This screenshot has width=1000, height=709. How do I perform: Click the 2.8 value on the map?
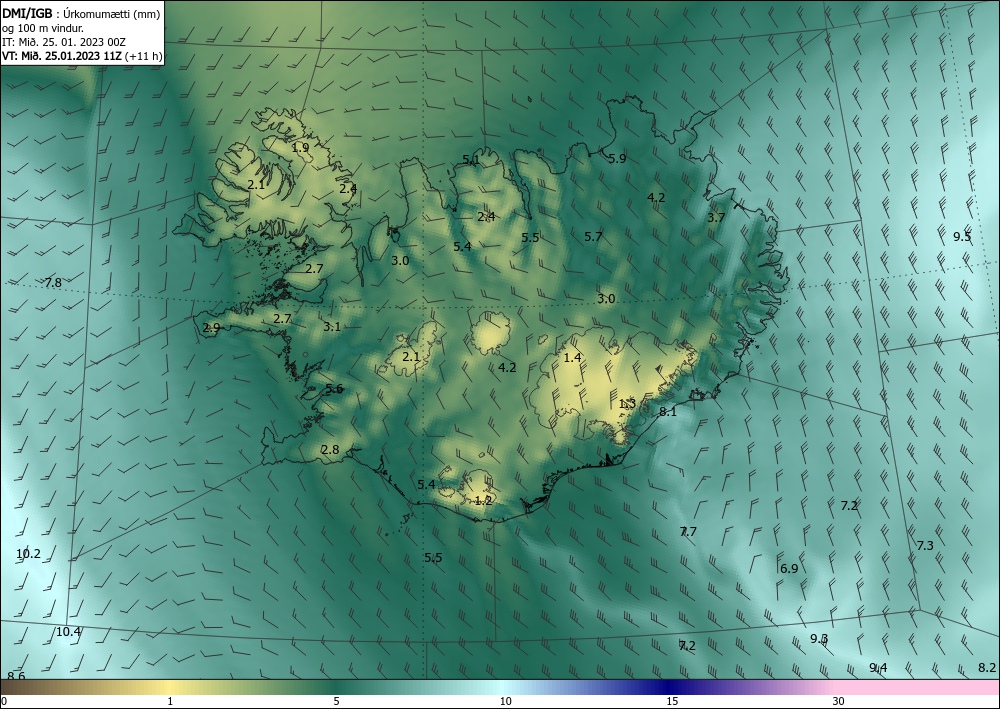330,450
